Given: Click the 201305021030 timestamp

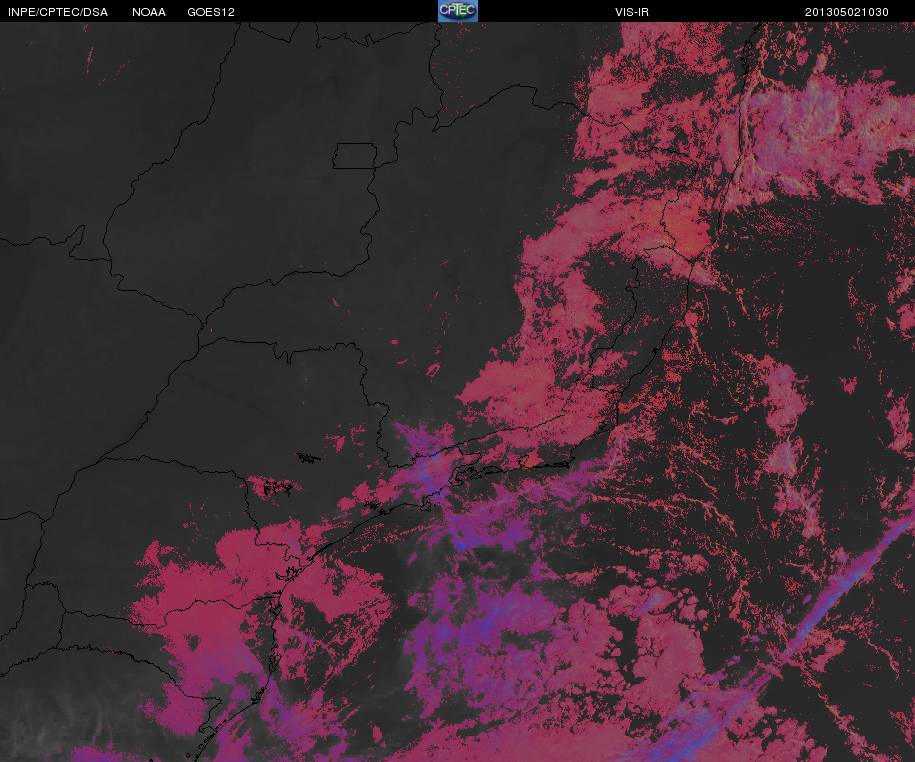Looking at the screenshot, I should pos(847,12).
